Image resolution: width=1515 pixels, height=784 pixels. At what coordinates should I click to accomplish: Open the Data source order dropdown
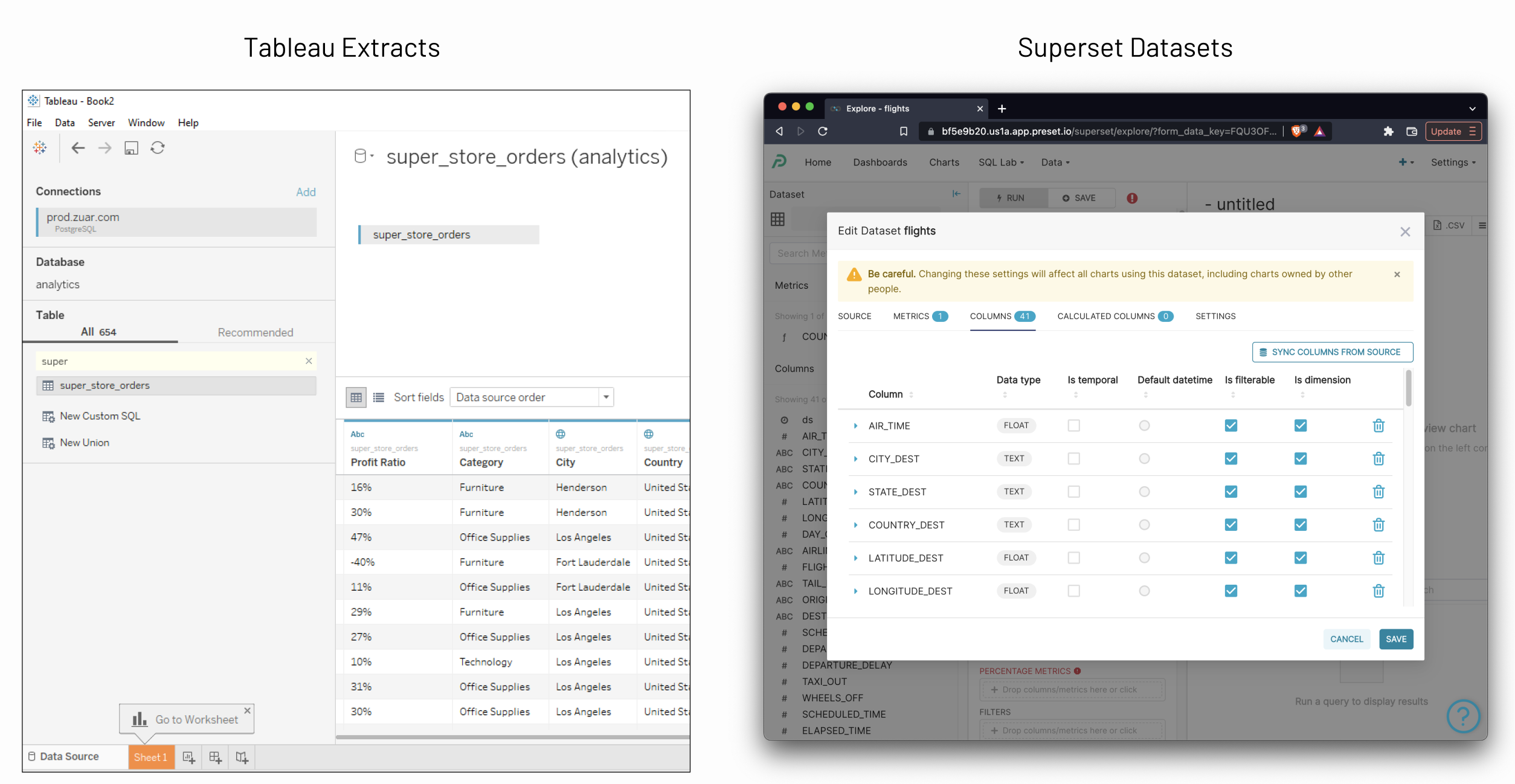(606, 397)
